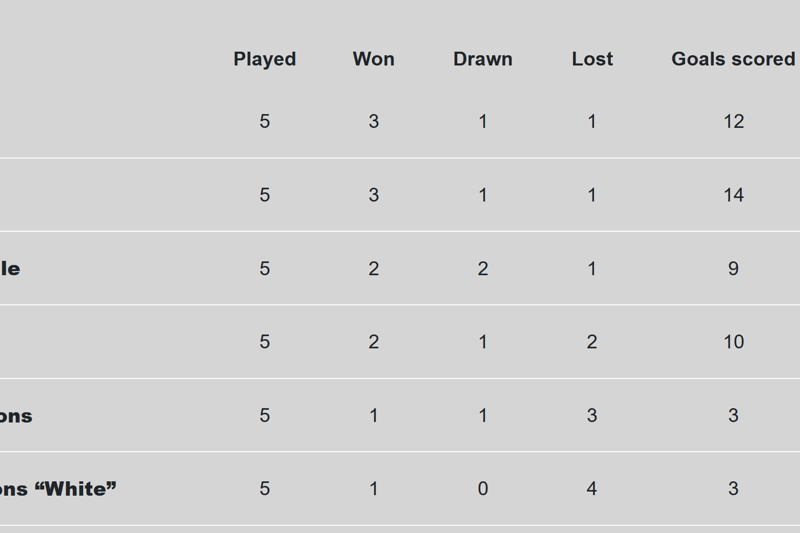Select Goals scored value in the “White” row
800x533 pixels.
click(733, 489)
